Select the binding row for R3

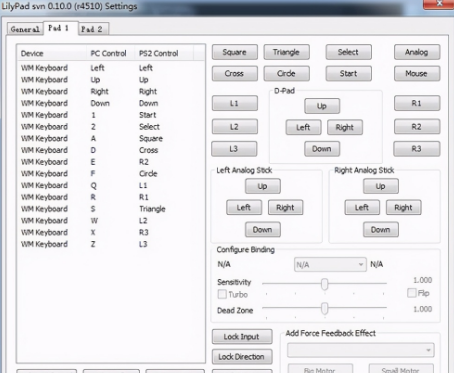point(111,232)
